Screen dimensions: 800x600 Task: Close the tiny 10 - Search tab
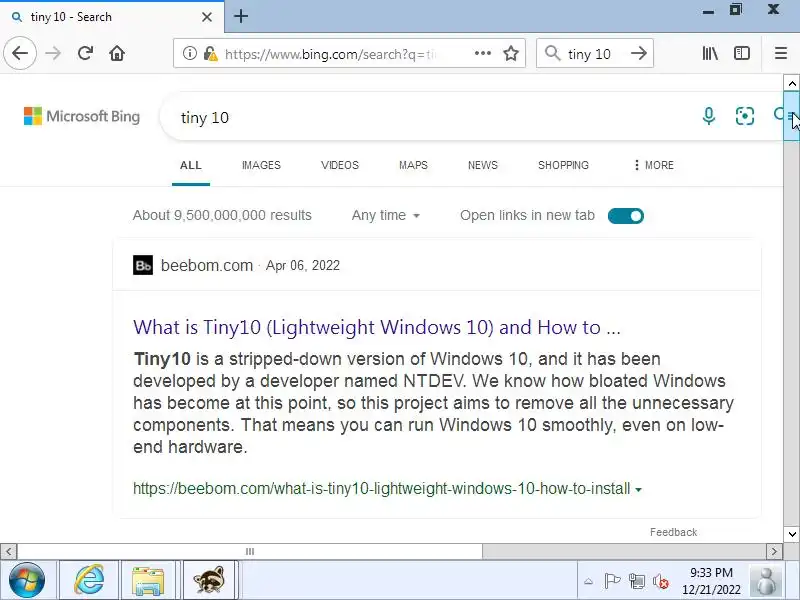[x=207, y=17]
